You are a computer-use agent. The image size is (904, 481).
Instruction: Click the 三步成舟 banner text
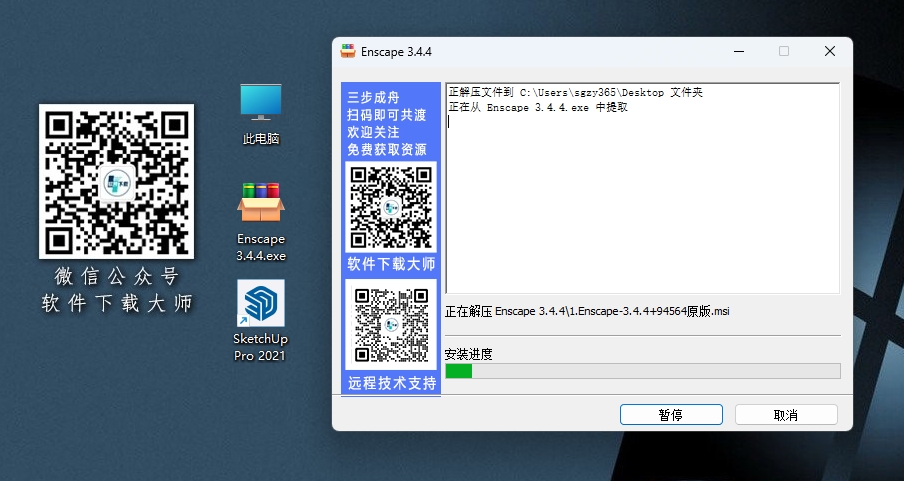tap(373, 97)
